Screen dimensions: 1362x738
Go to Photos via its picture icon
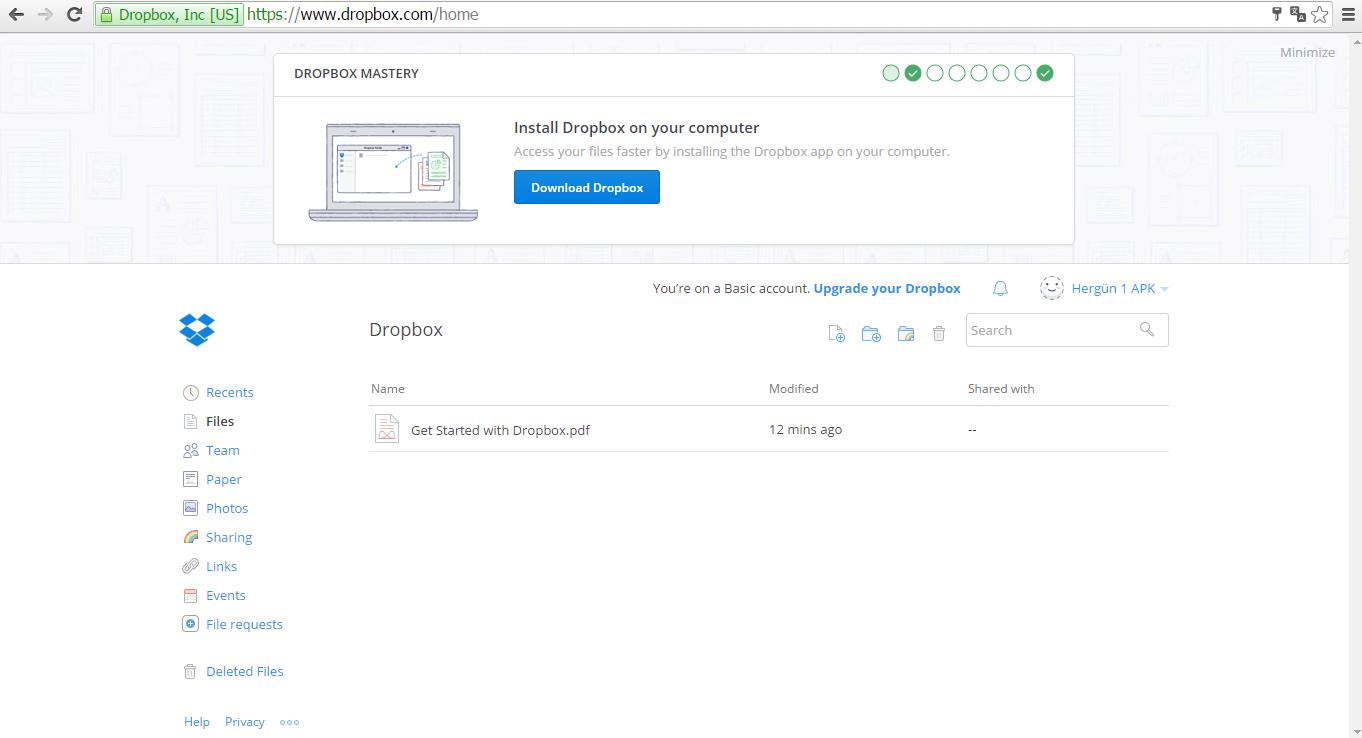190,508
